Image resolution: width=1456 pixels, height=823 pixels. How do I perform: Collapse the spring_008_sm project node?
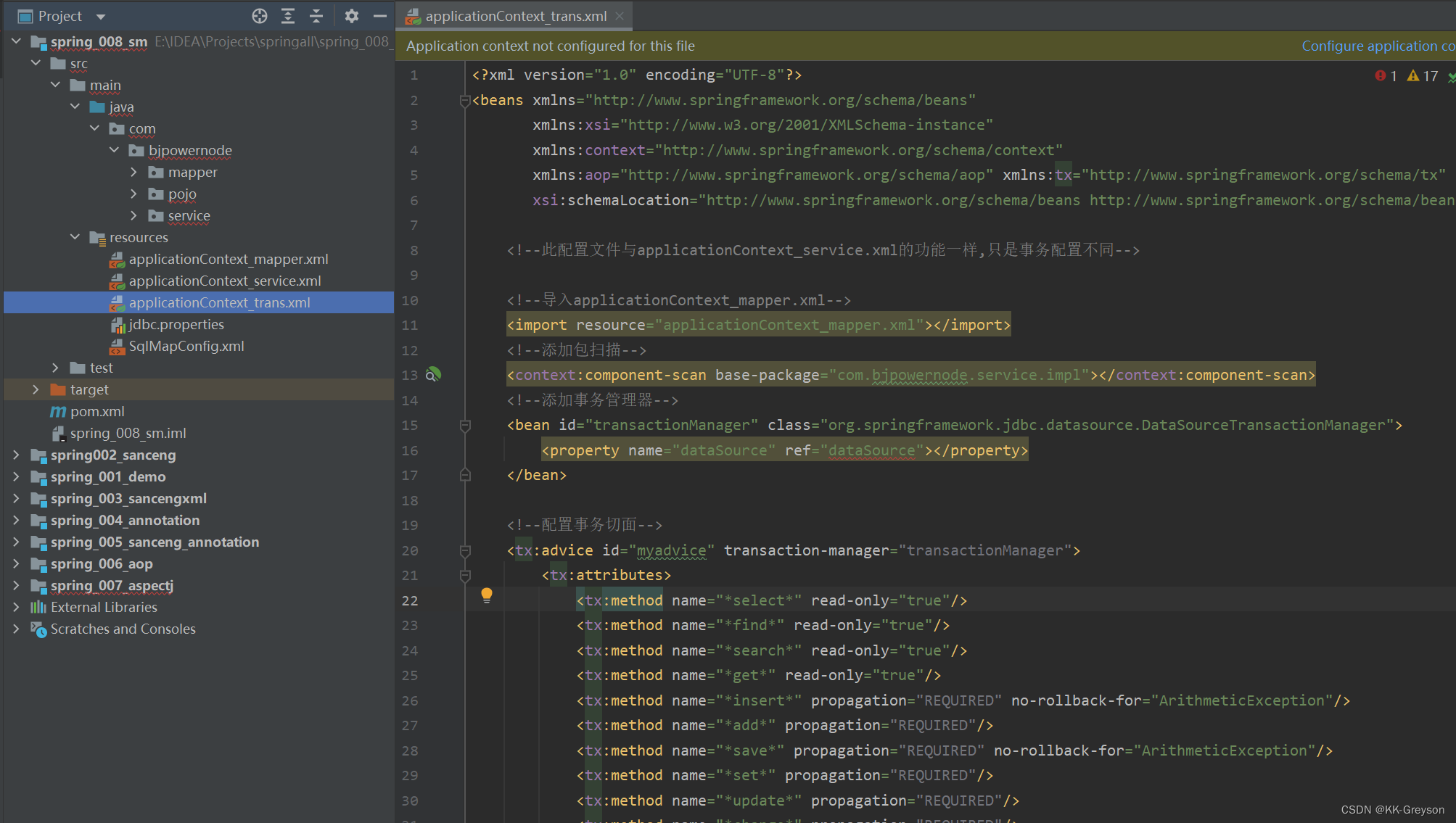tap(16, 41)
